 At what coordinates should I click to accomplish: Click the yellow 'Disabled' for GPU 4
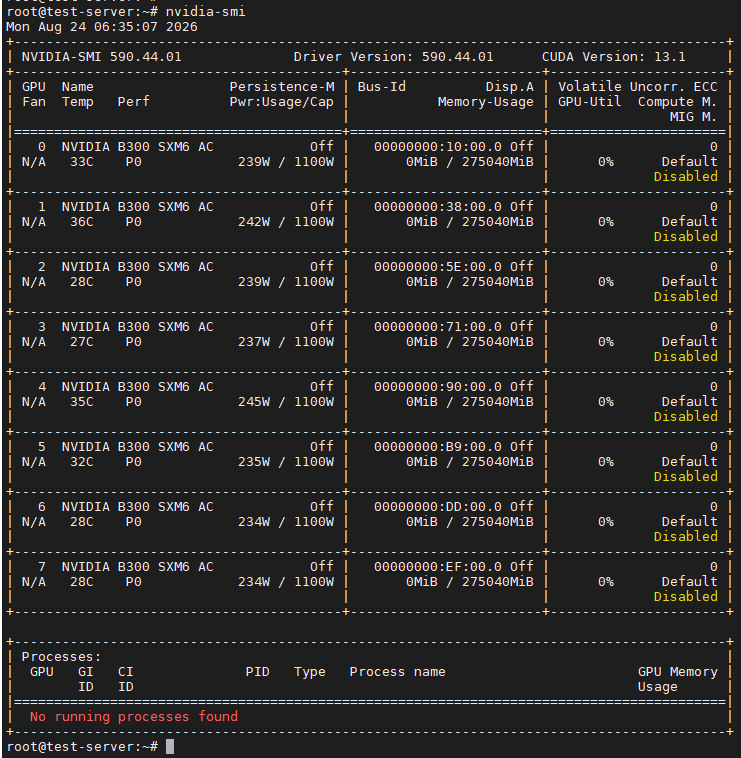click(x=685, y=416)
